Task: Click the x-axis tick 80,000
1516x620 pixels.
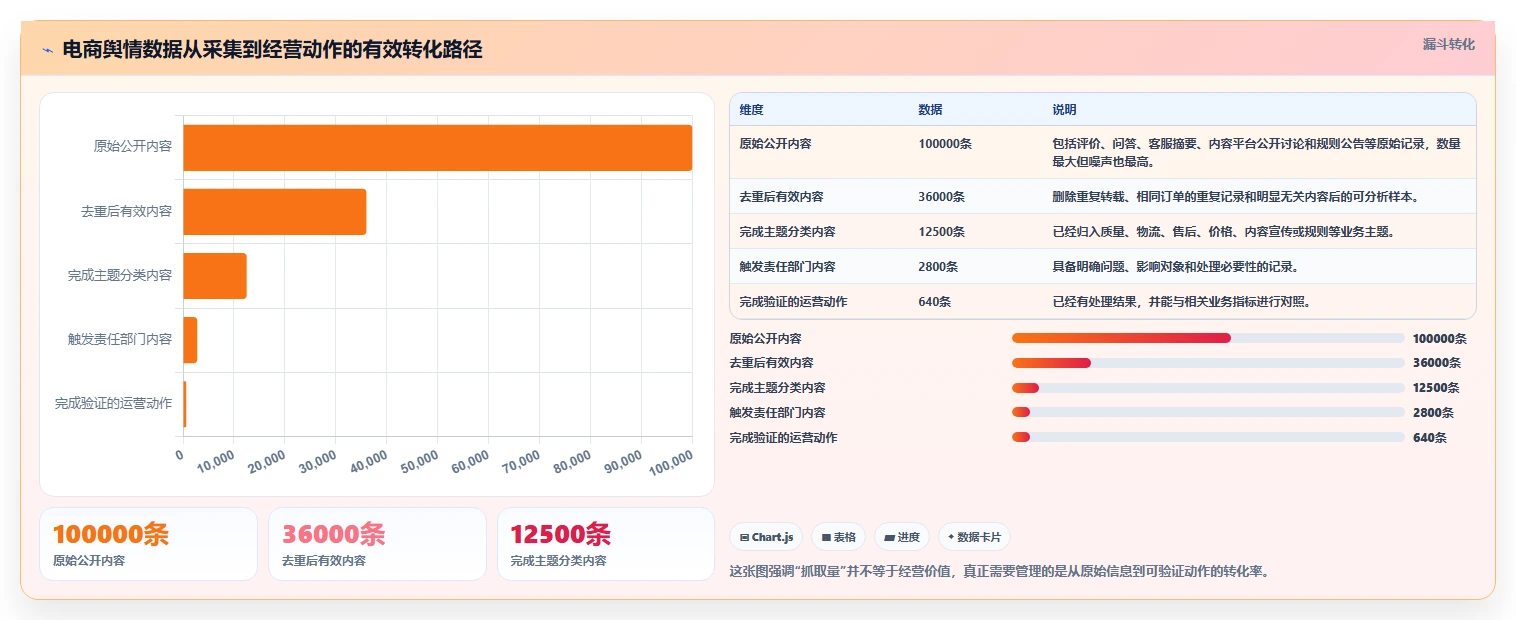Action: click(573, 461)
